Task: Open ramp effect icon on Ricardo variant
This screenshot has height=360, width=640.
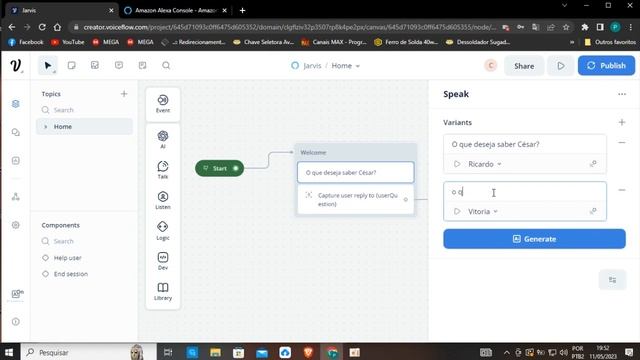Action: (x=593, y=164)
